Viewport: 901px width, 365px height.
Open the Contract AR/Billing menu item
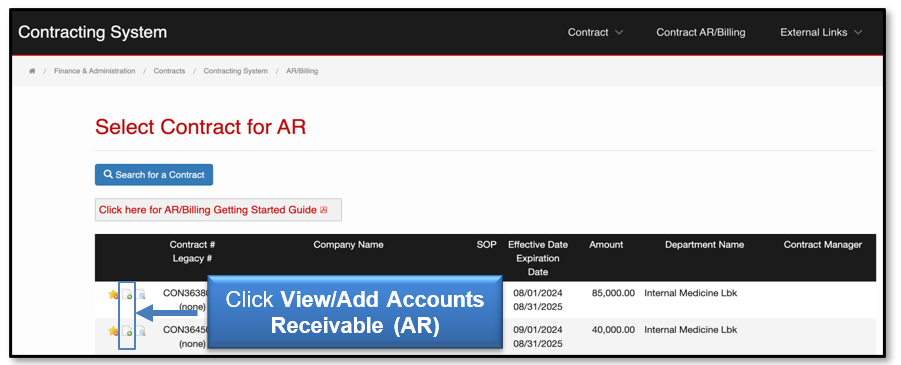tap(700, 32)
